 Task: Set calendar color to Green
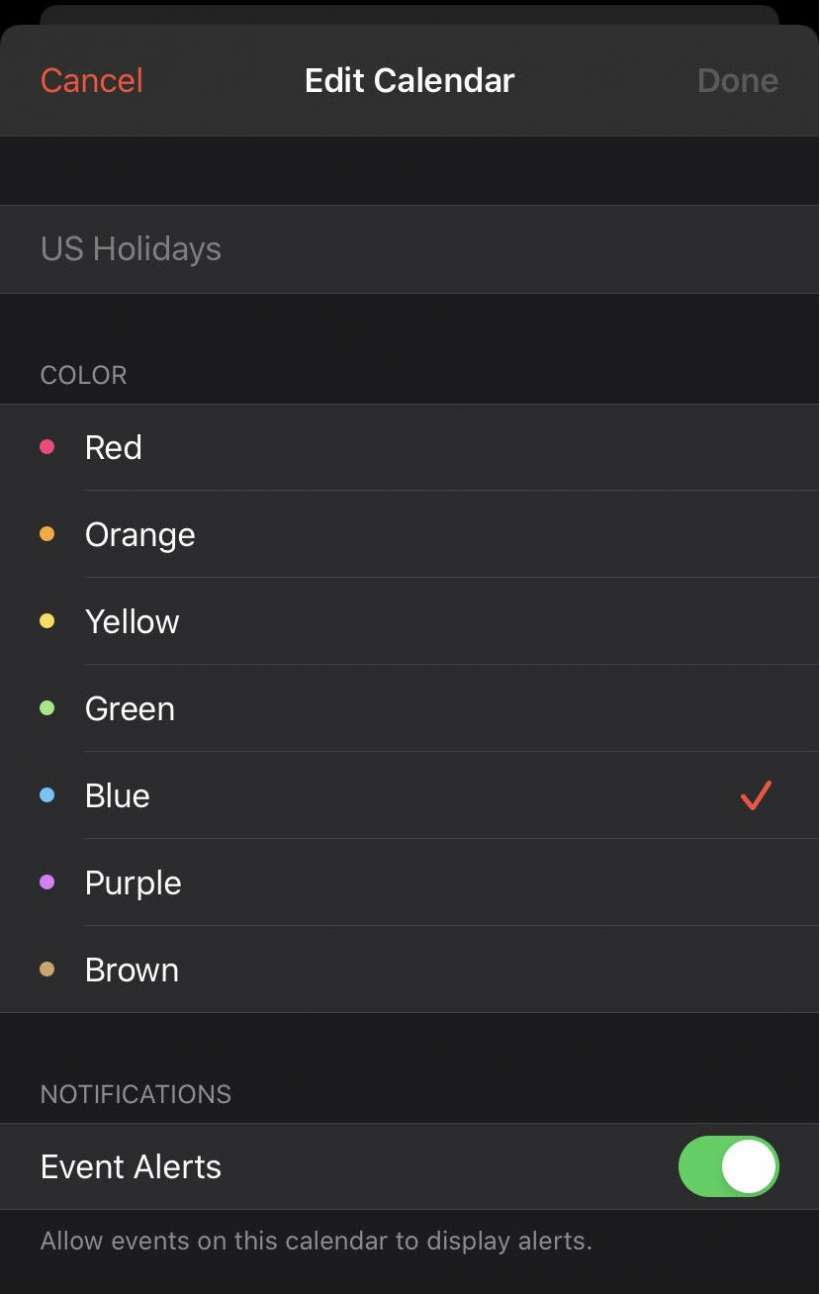coord(130,708)
